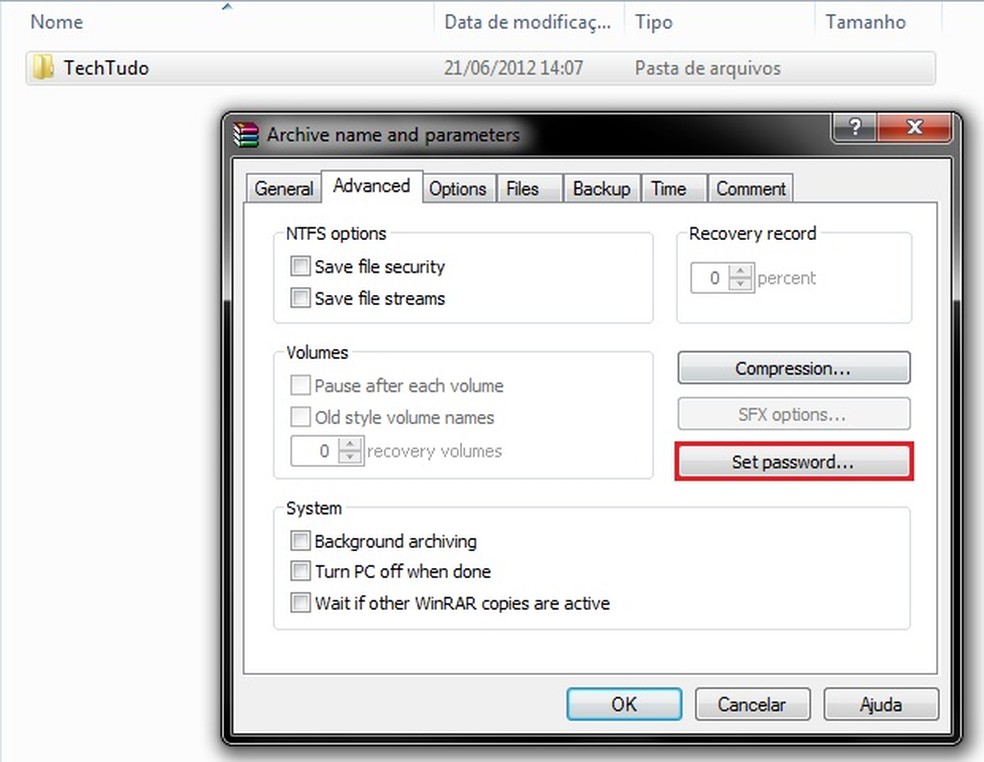984x762 pixels.
Task: Toggle Save file streams checkbox
Action: (x=300, y=297)
